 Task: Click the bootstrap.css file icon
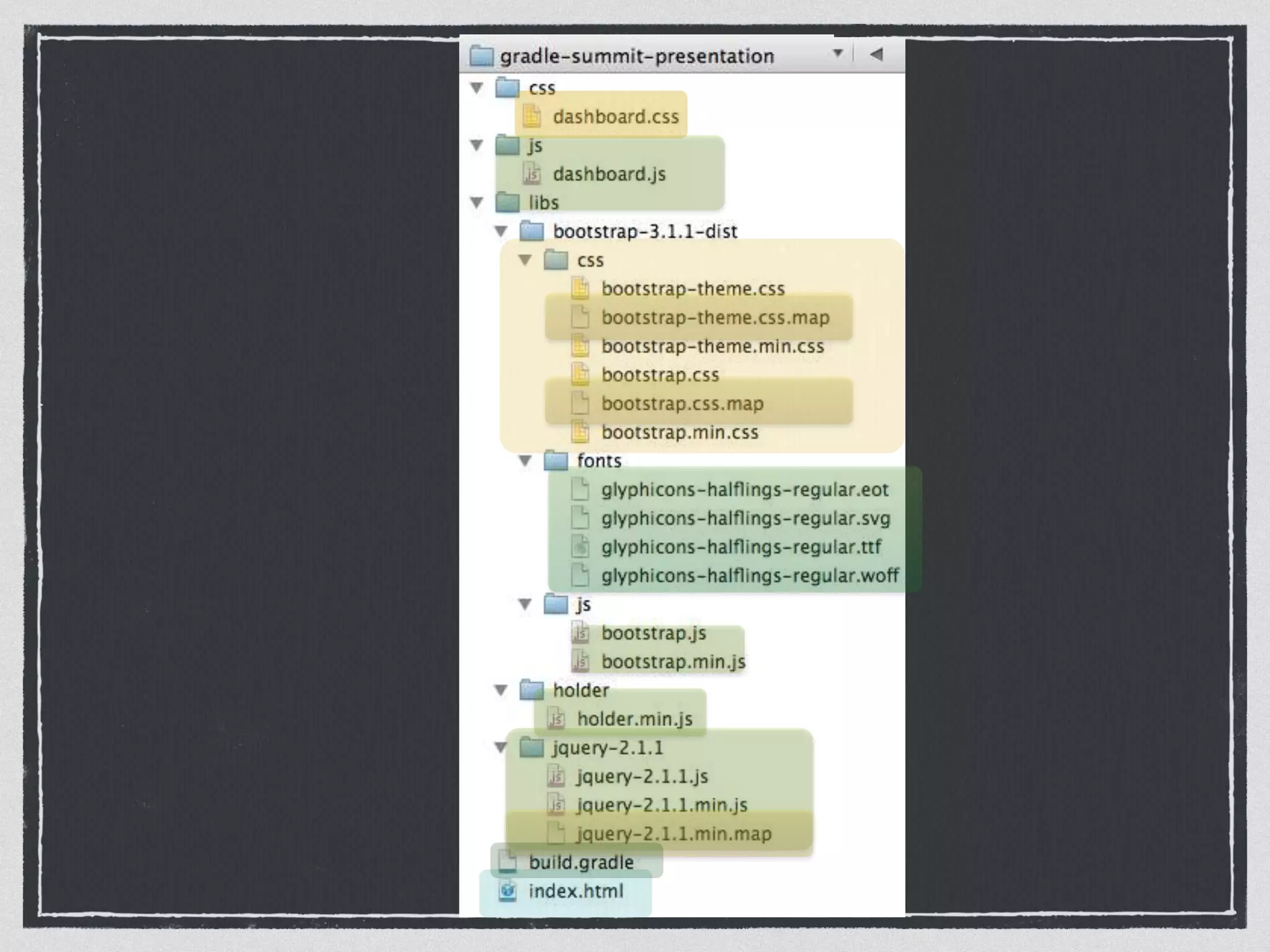580,374
